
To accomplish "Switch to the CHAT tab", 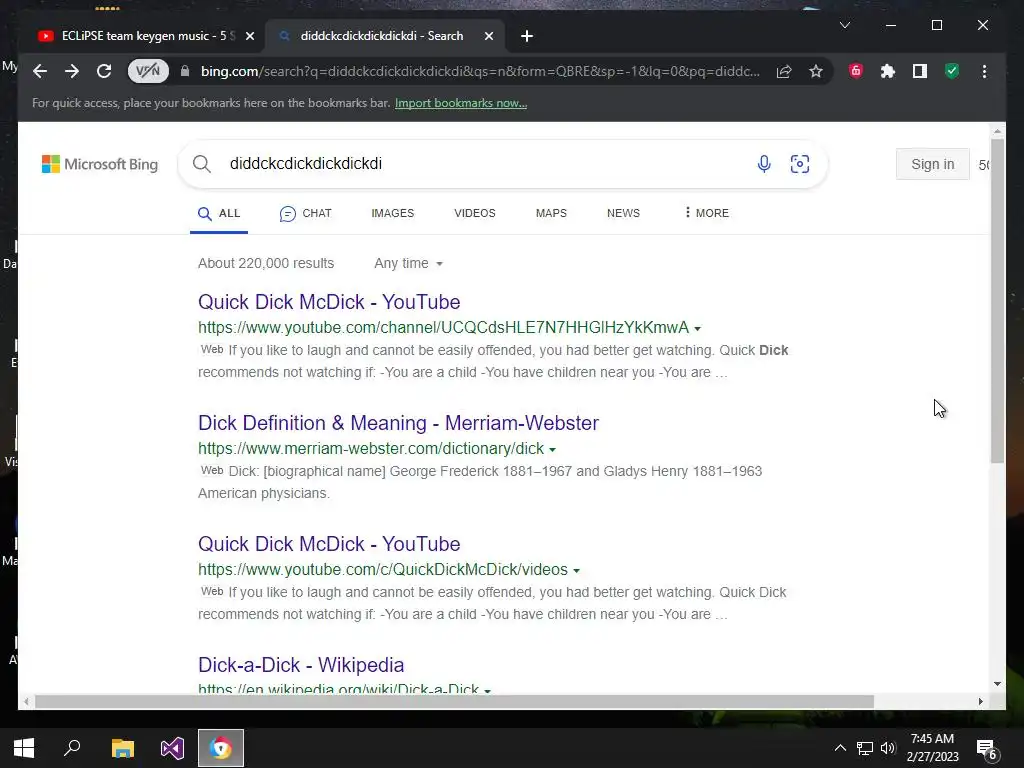I will coord(306,214).
